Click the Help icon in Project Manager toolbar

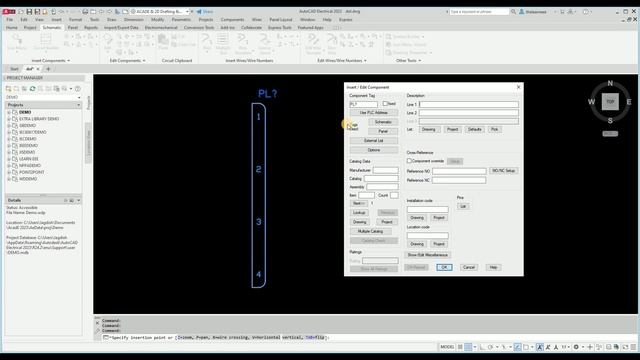(78, 89)
